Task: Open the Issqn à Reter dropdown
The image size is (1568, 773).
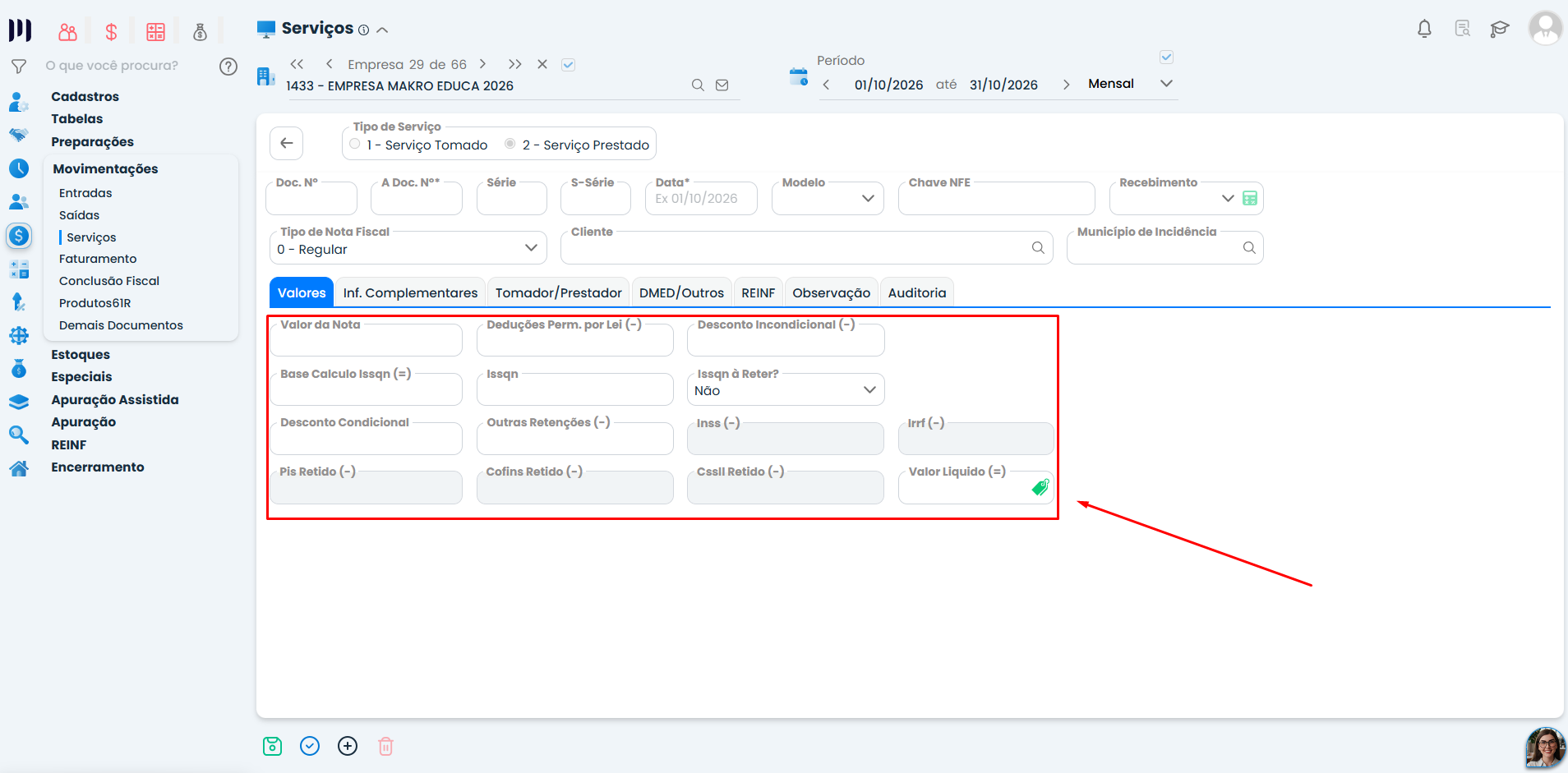Action: click(x=786, y=389)
